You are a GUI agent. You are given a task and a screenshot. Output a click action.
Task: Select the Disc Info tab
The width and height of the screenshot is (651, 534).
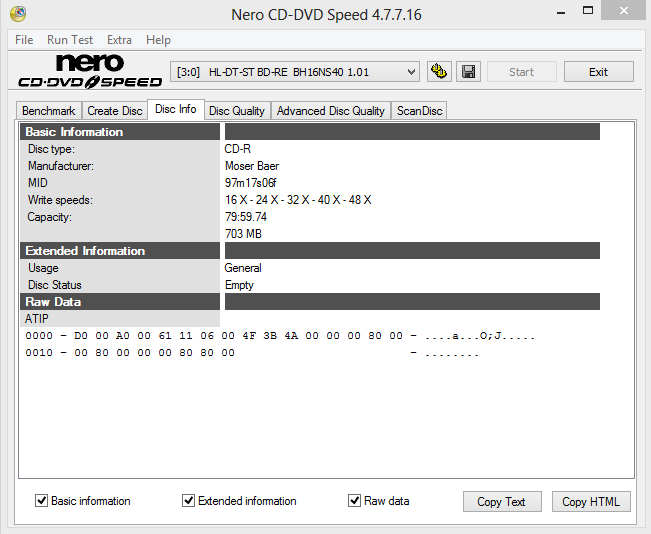tap(176, 109)
